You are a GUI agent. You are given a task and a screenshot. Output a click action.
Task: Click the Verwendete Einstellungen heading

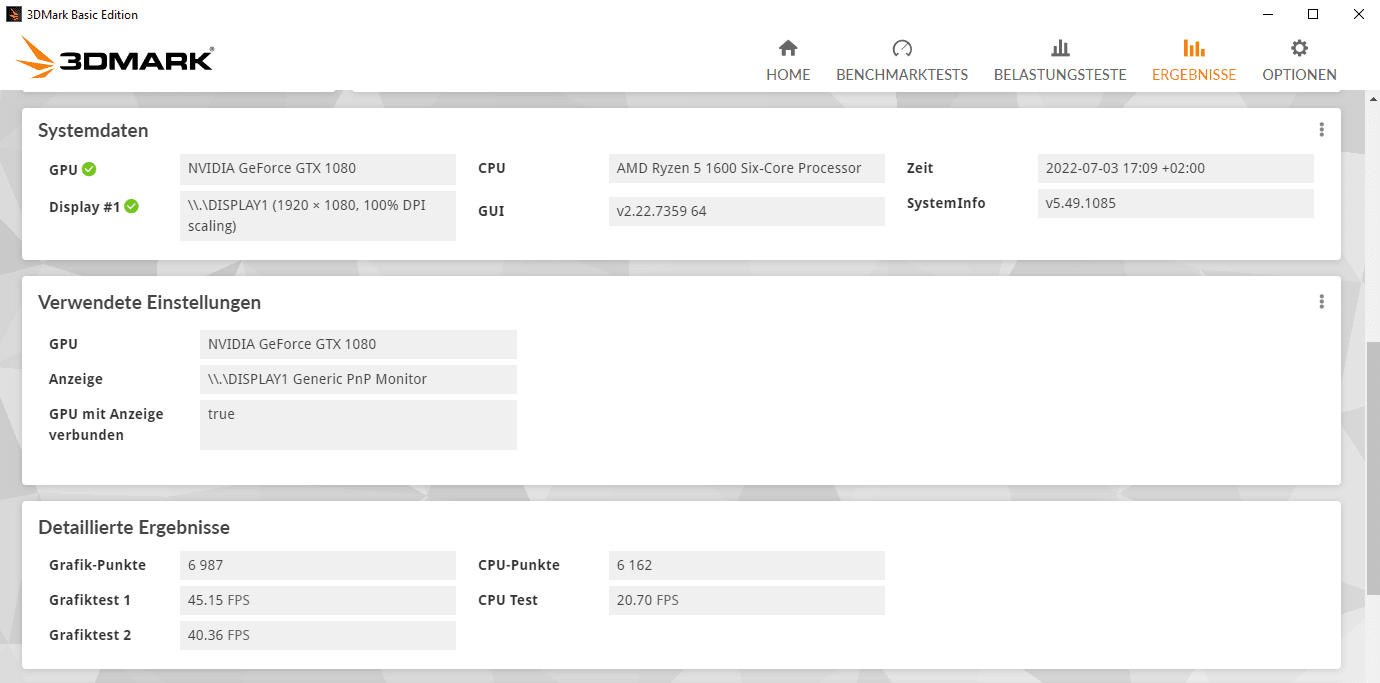pos(149,302)
